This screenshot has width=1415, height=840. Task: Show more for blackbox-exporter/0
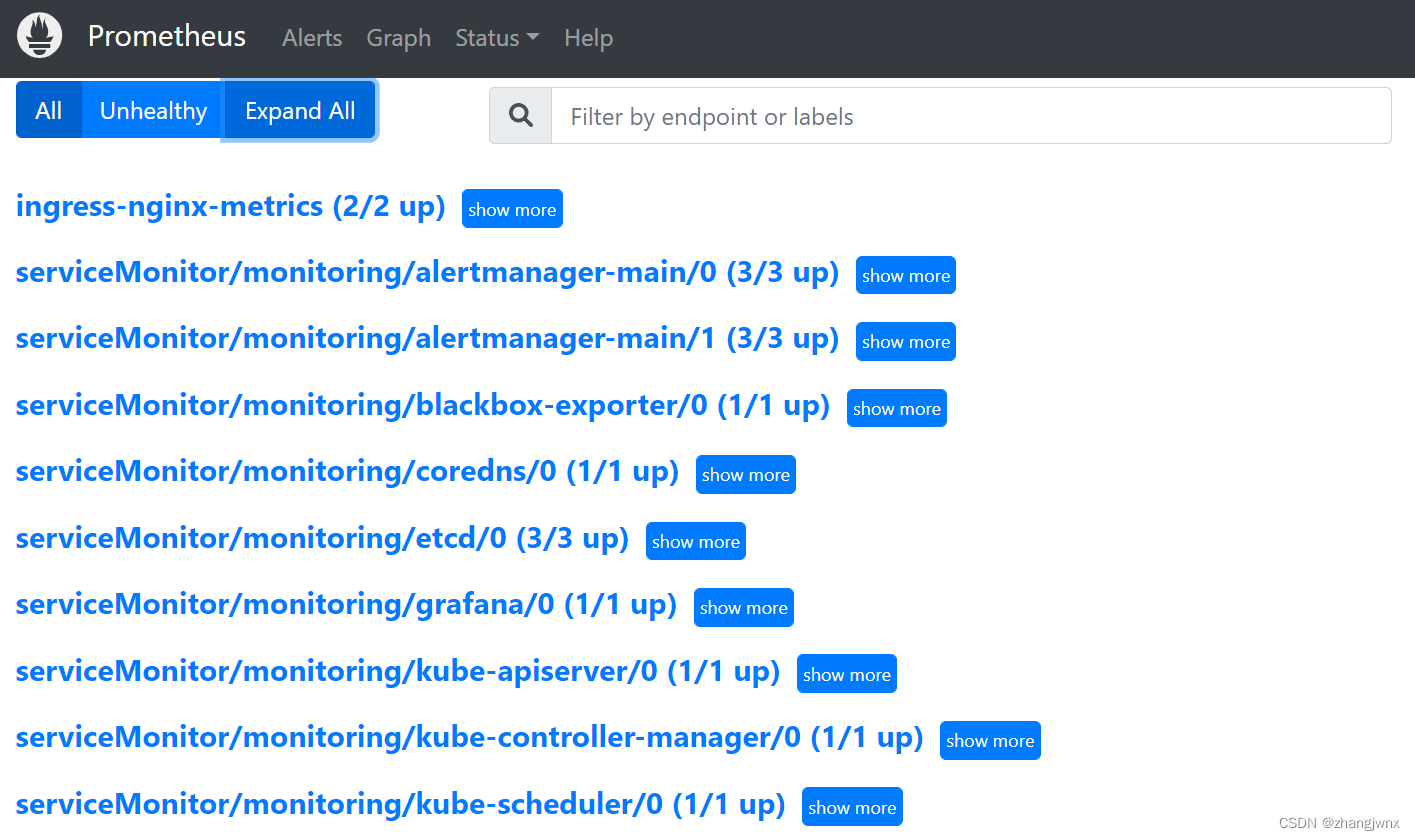click(897, 408)
